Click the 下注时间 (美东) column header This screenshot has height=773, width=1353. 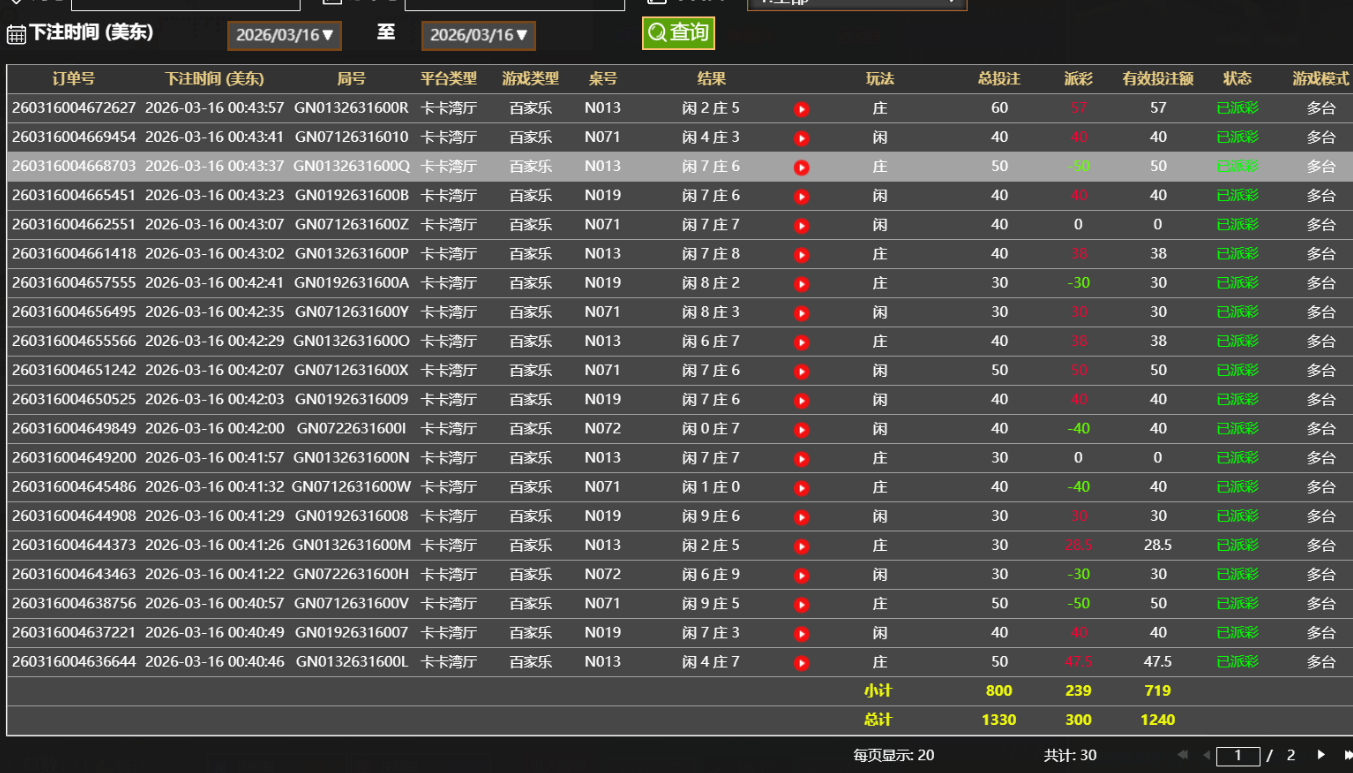[214, 79]
